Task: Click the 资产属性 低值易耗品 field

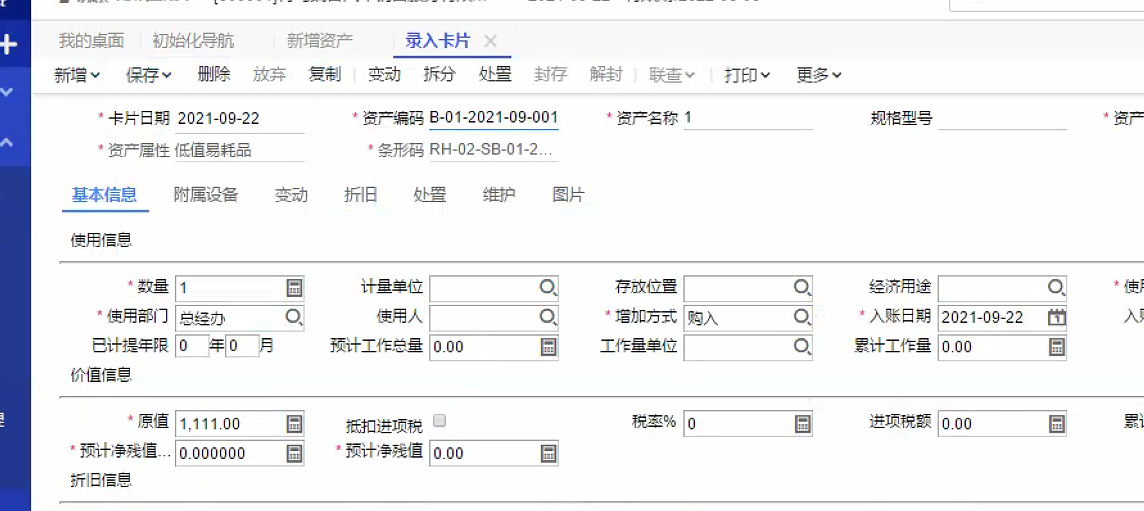Action: click(x=239, y=150)
